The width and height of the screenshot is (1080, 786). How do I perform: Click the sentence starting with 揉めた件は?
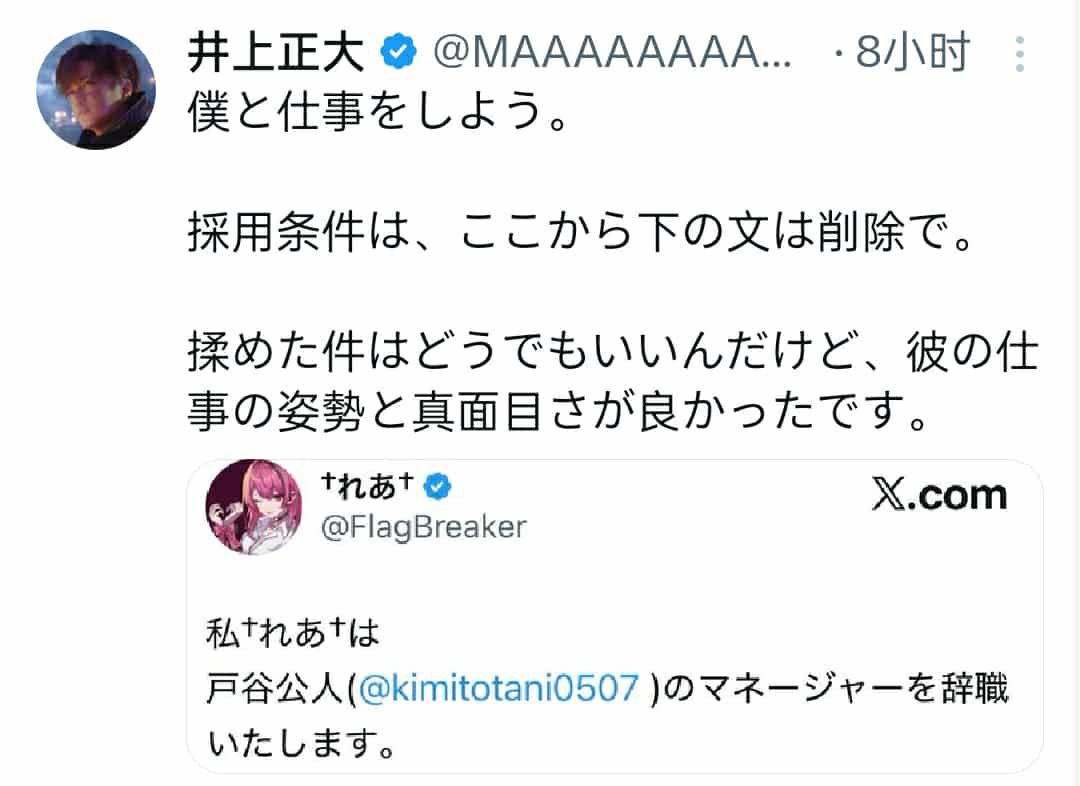pos(612,353)
